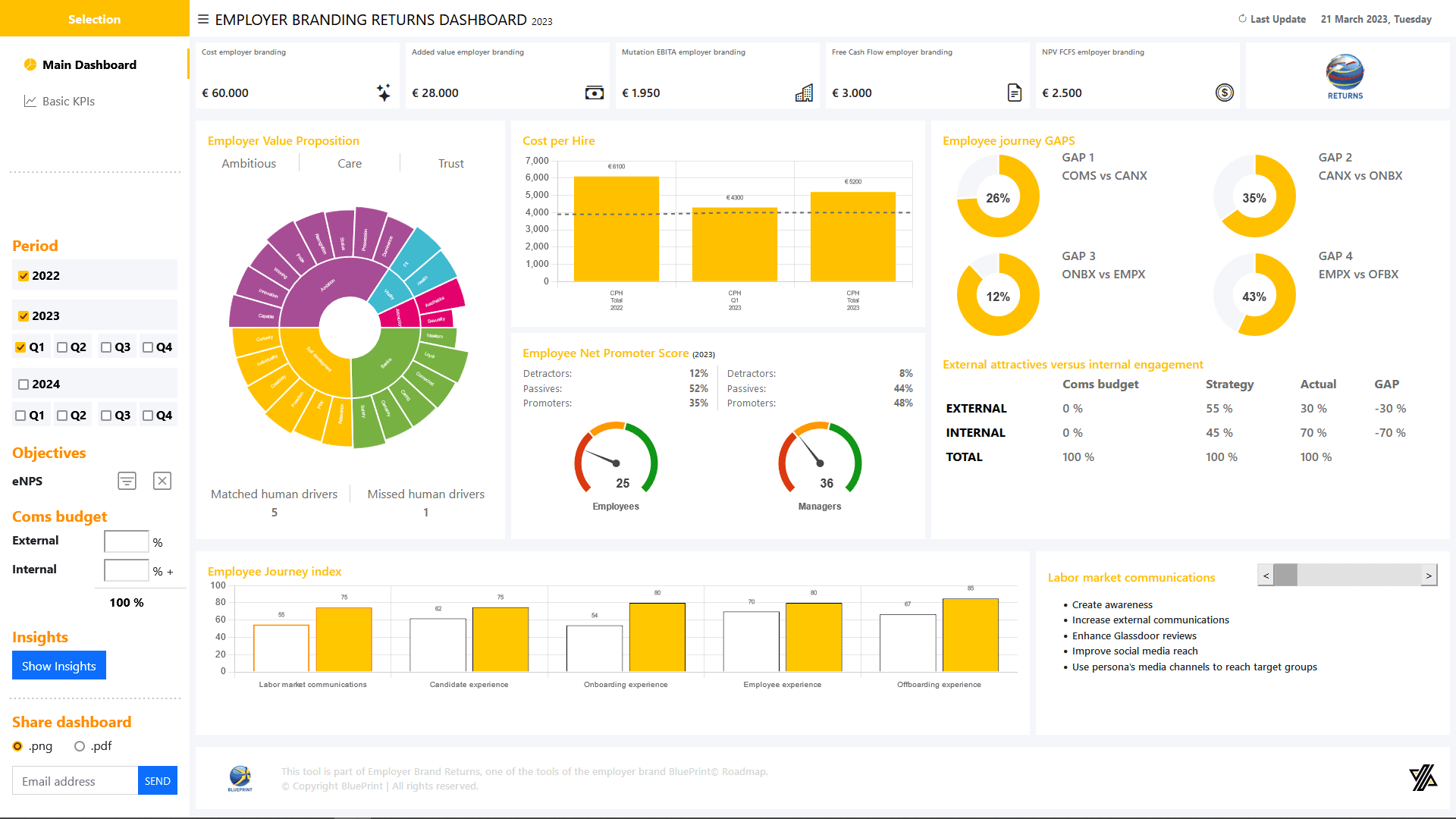Click the sparkle icon on Cost employer branding card
The width and height of the screenshot is (1456, 819).
[x=384, y=93]
